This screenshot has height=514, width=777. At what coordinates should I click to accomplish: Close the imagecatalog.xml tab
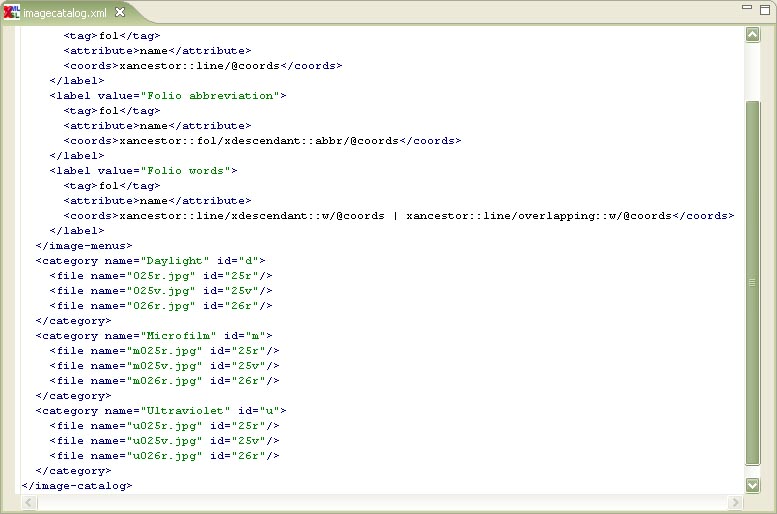120,12
